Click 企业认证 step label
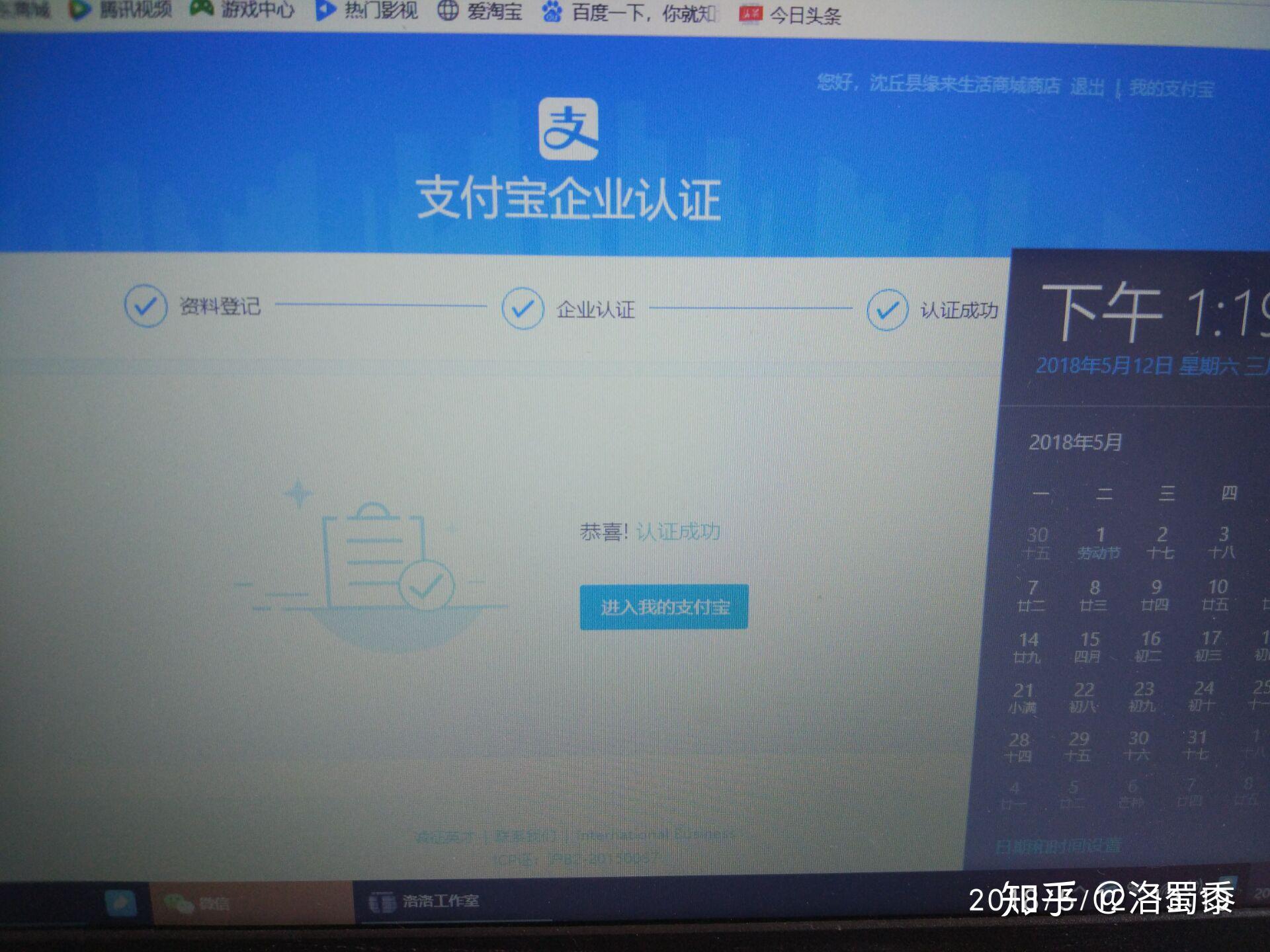 (x=595, y=309)
